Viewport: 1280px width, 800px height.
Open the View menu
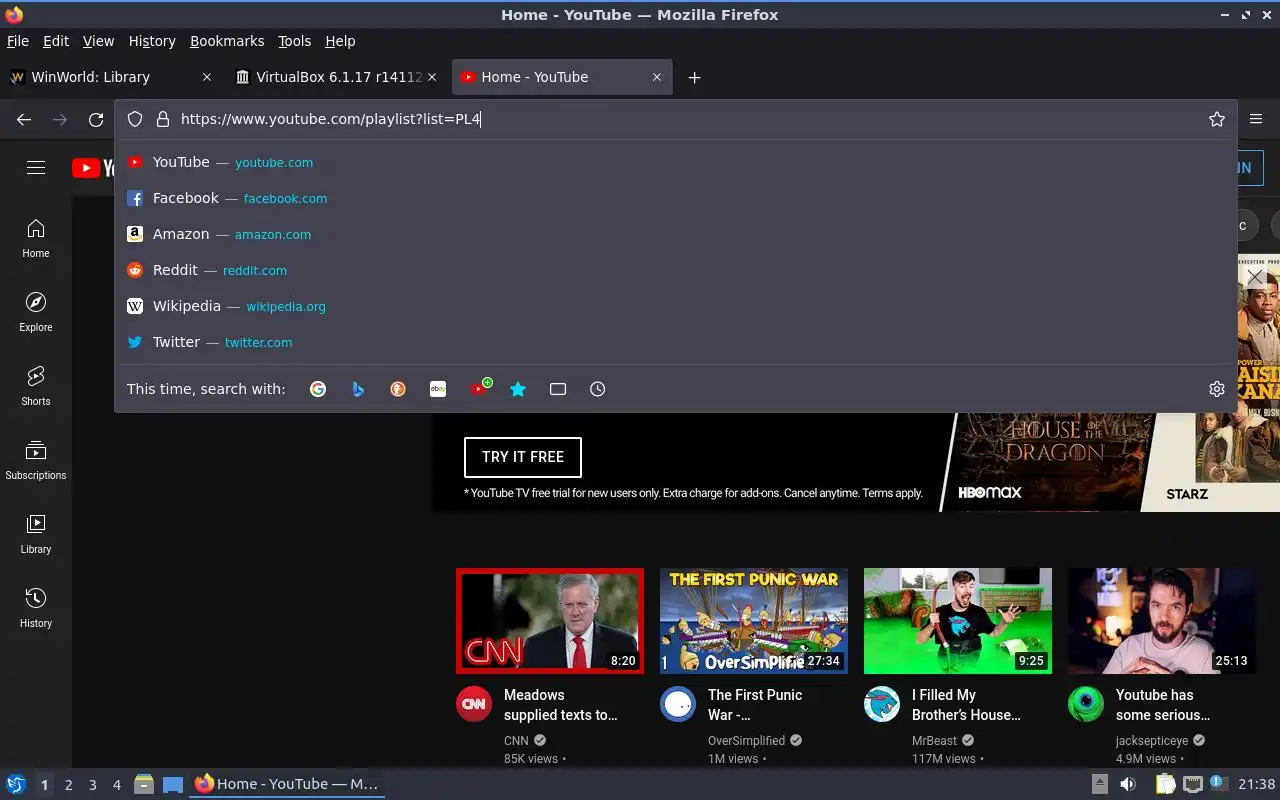[98, 41]
